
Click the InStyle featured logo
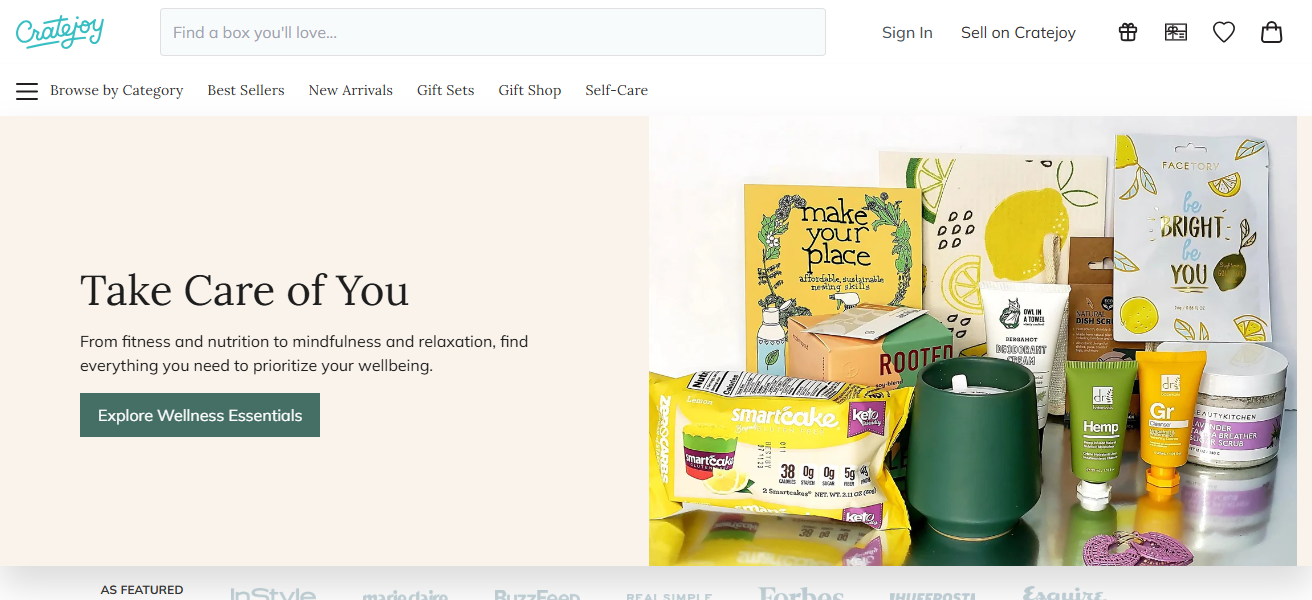tap(273, 594)
